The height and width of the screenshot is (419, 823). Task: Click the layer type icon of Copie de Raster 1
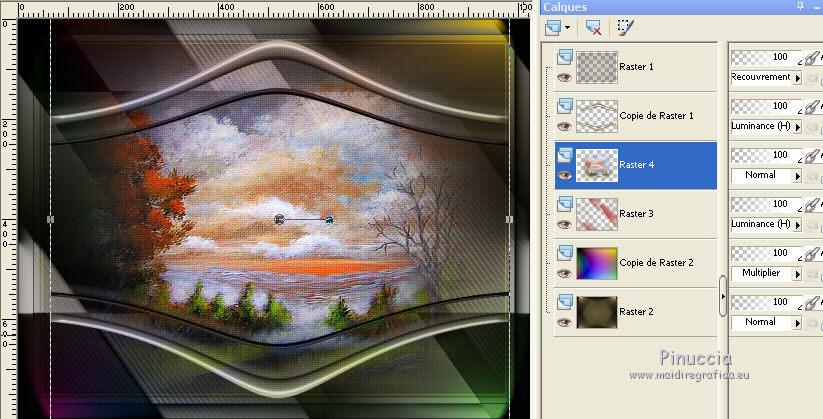click(x=565, y=106)
